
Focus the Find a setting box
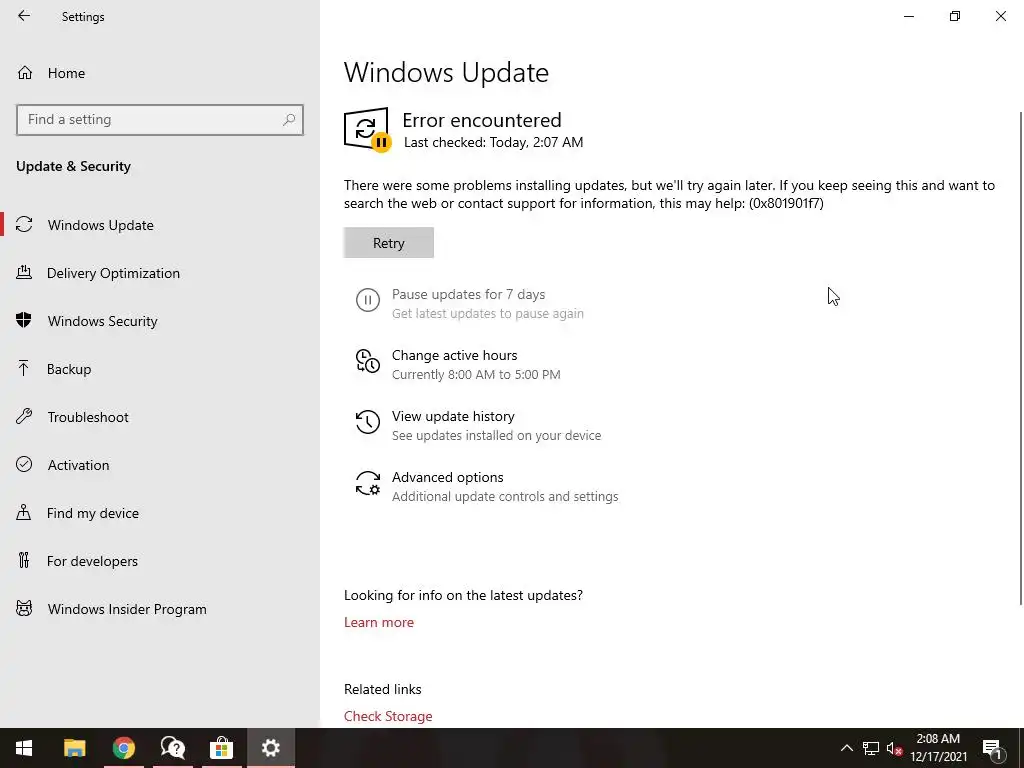click(160, 120)
